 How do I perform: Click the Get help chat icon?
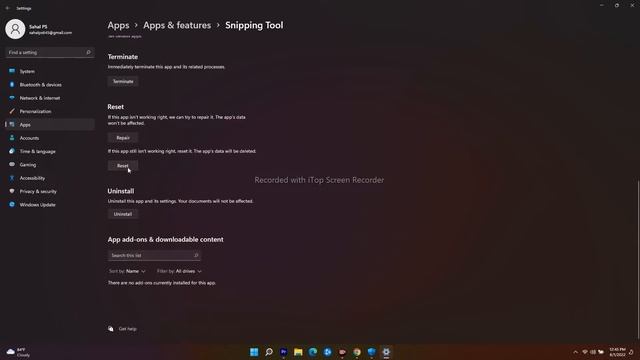[x=111, y=329]
